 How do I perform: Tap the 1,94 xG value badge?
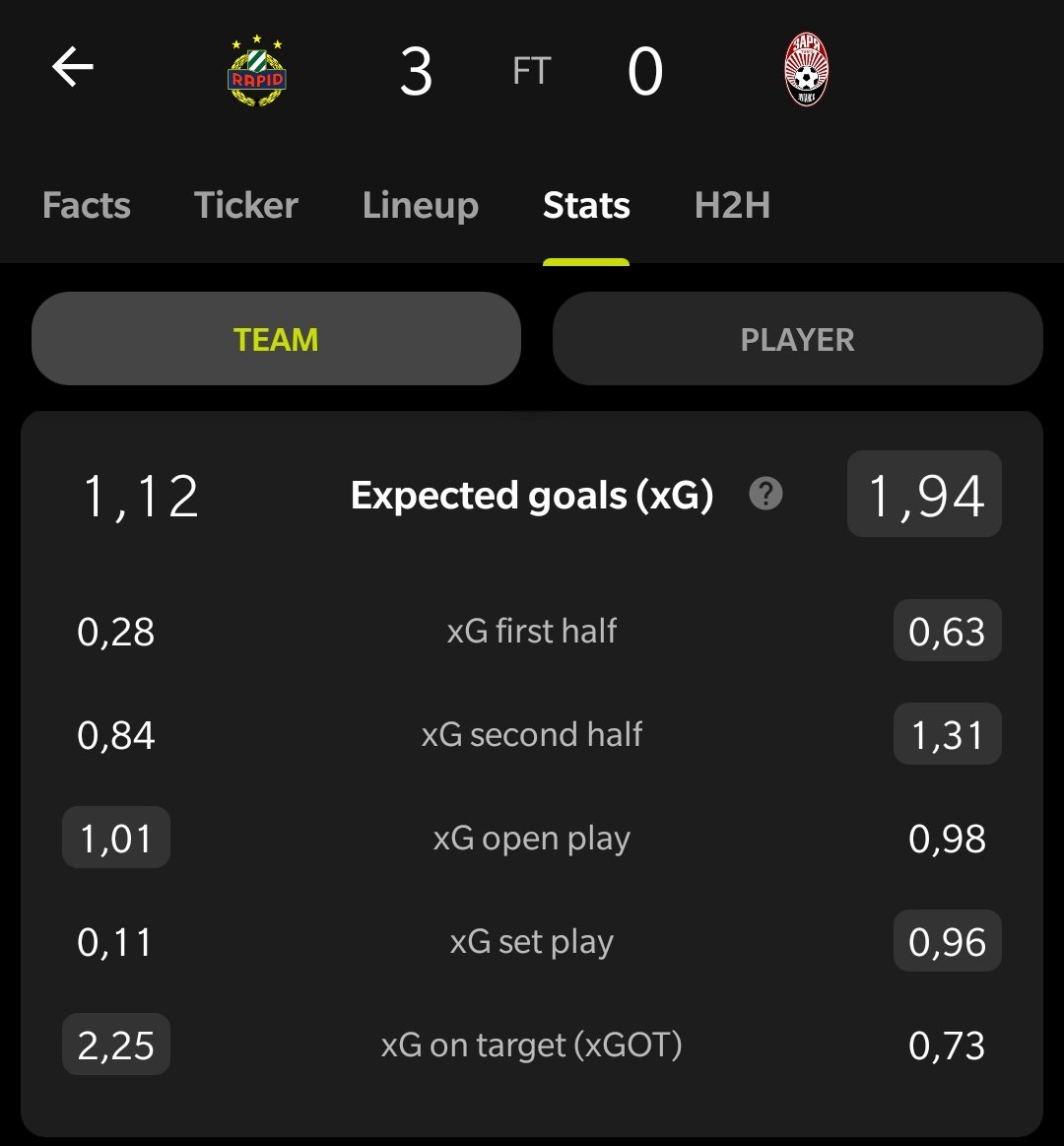pyautogui.click(x=924, y=494)
